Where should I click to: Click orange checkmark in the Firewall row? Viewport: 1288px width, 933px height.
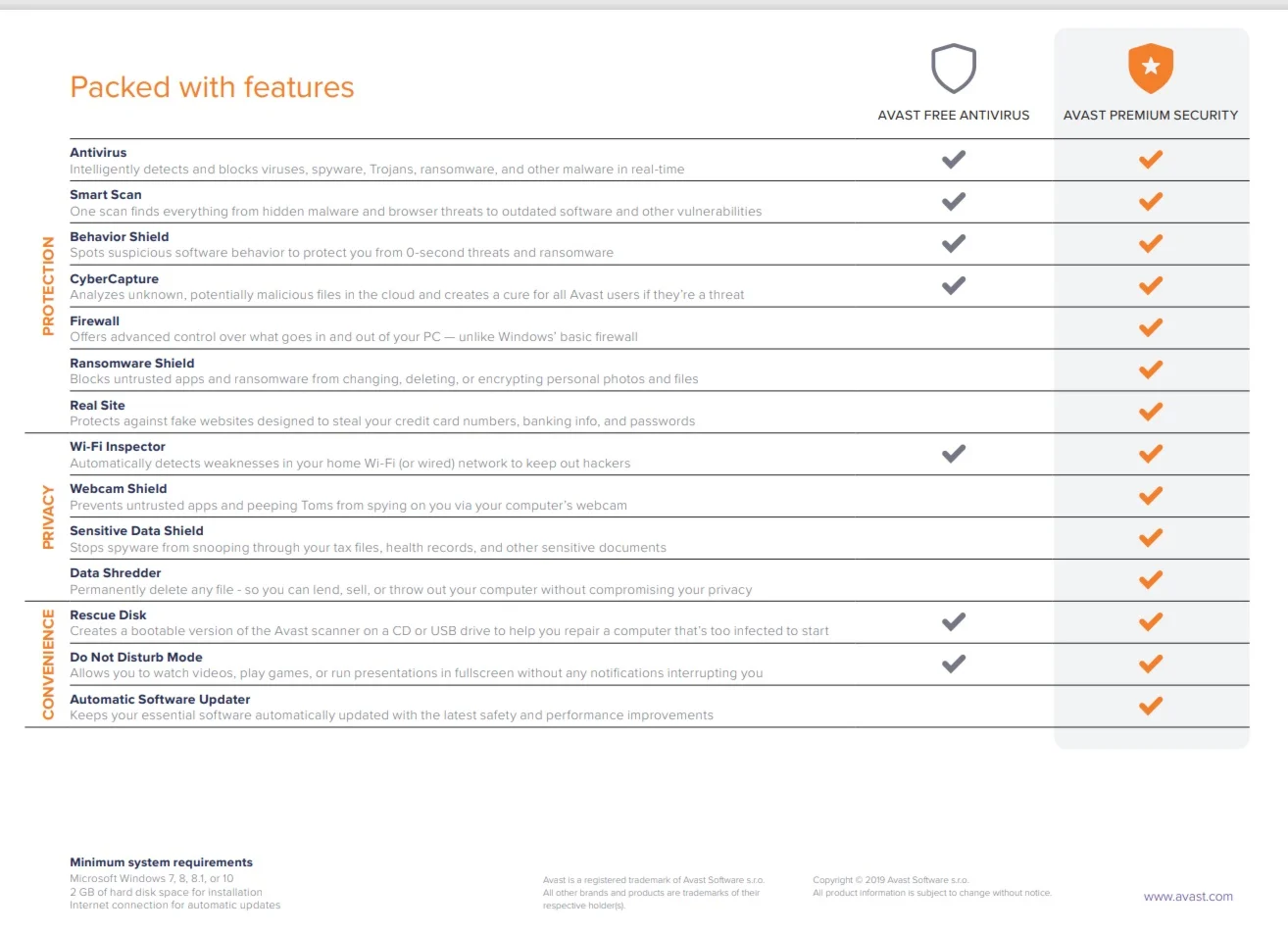[x=1151, y=327]
